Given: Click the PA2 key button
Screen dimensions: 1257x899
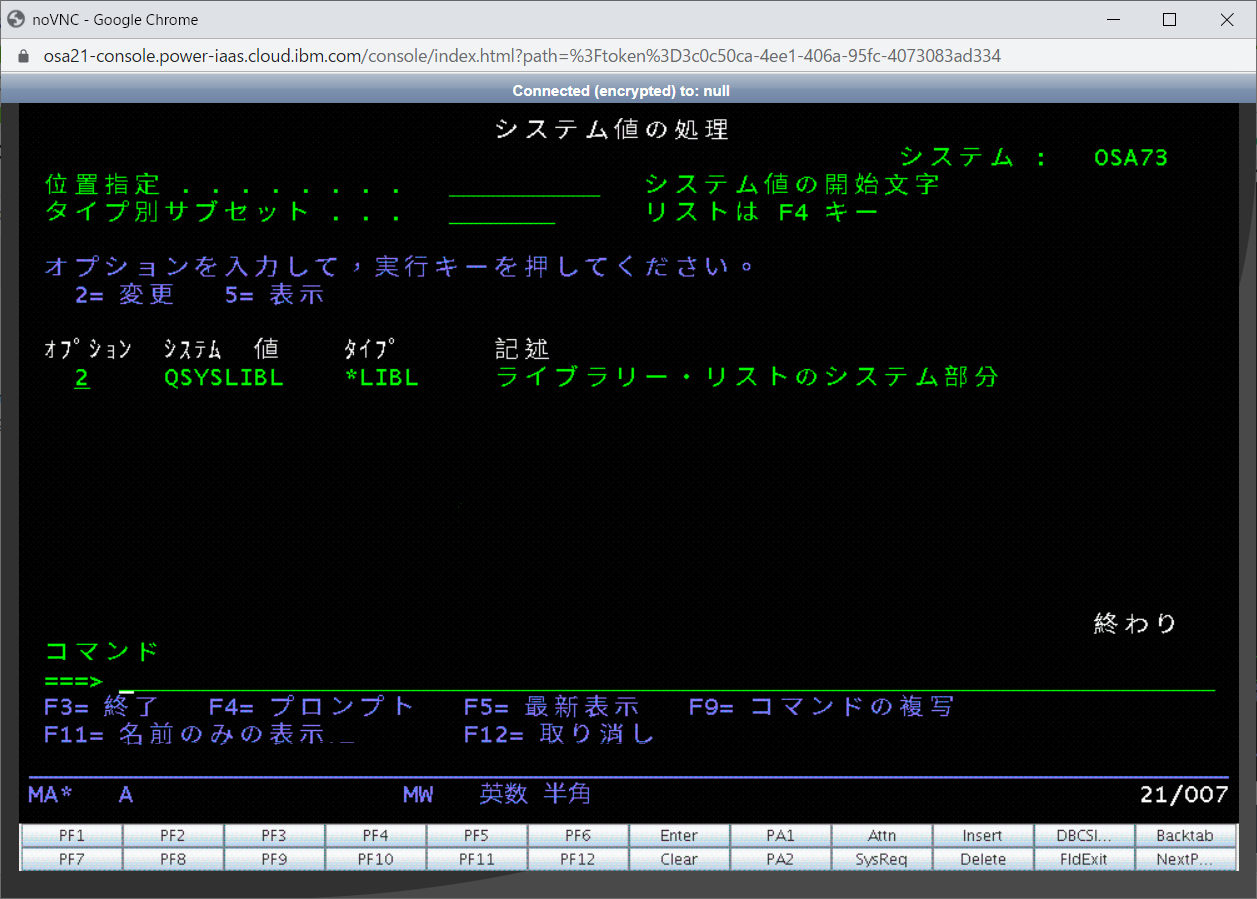Looking at the screenshot, I should tap(781, 859).
